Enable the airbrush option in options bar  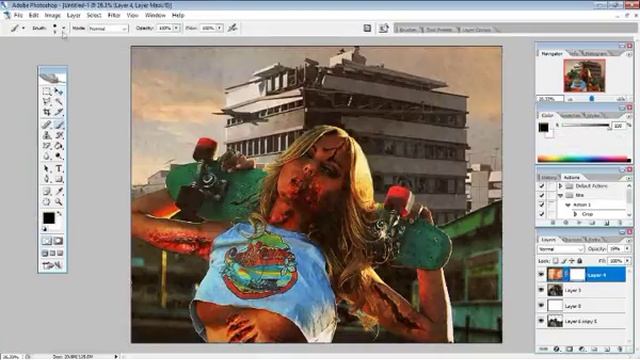pyautogui.click(x=233, y=28)
